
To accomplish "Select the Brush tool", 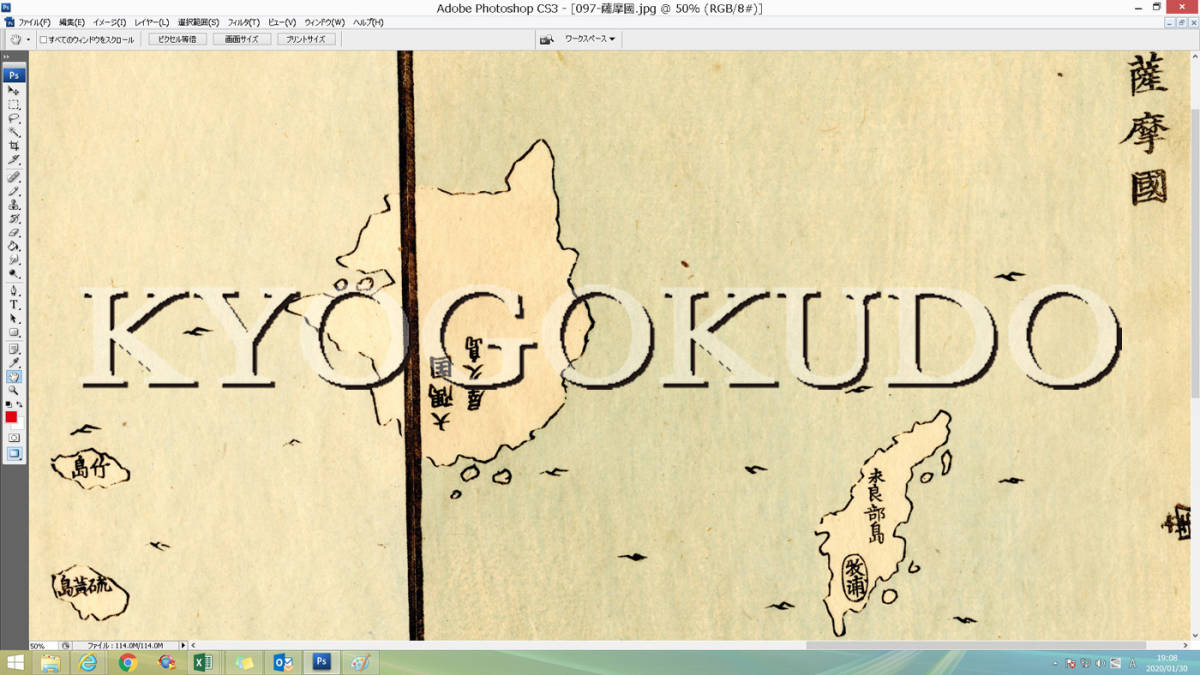I will pyautogui.click(x=14, y=191).
